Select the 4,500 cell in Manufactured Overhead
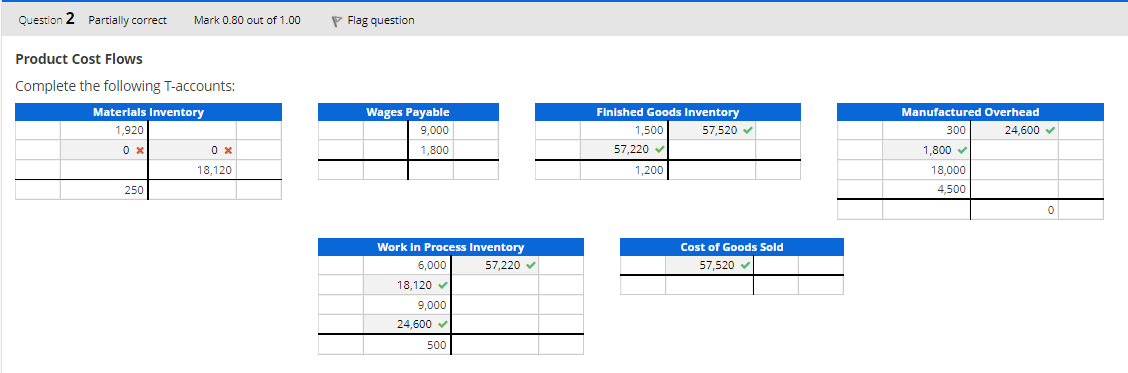This screenshot has width=1128, height=373. (926, 189)
